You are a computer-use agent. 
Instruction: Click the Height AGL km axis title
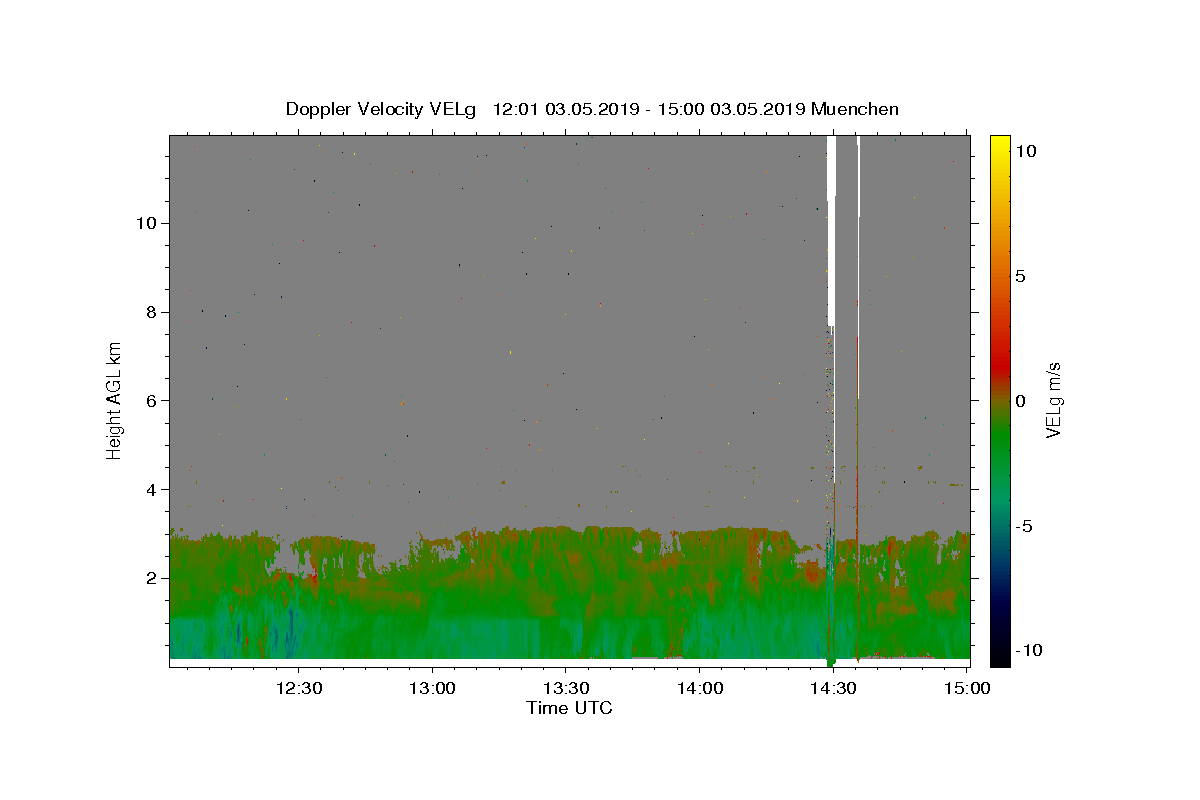coord(114,400)
